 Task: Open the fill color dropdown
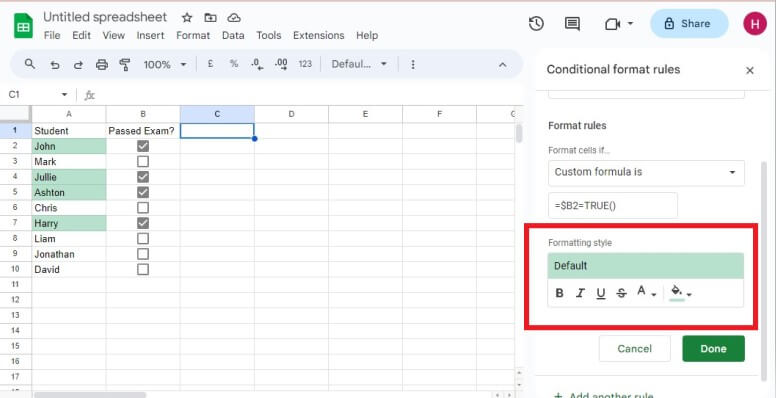[x=680, y=293]
